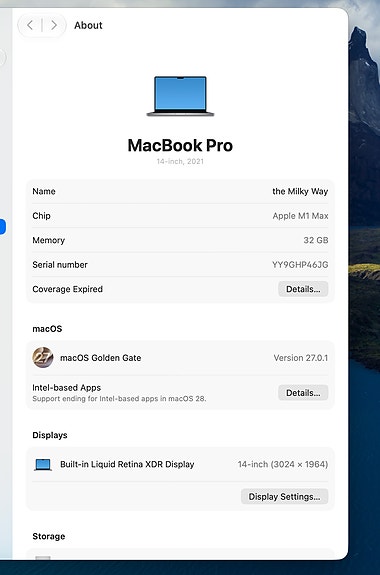Screen dimensions: 380x575
Task: Click the Coverage Expired label
Action: (67, 289)
